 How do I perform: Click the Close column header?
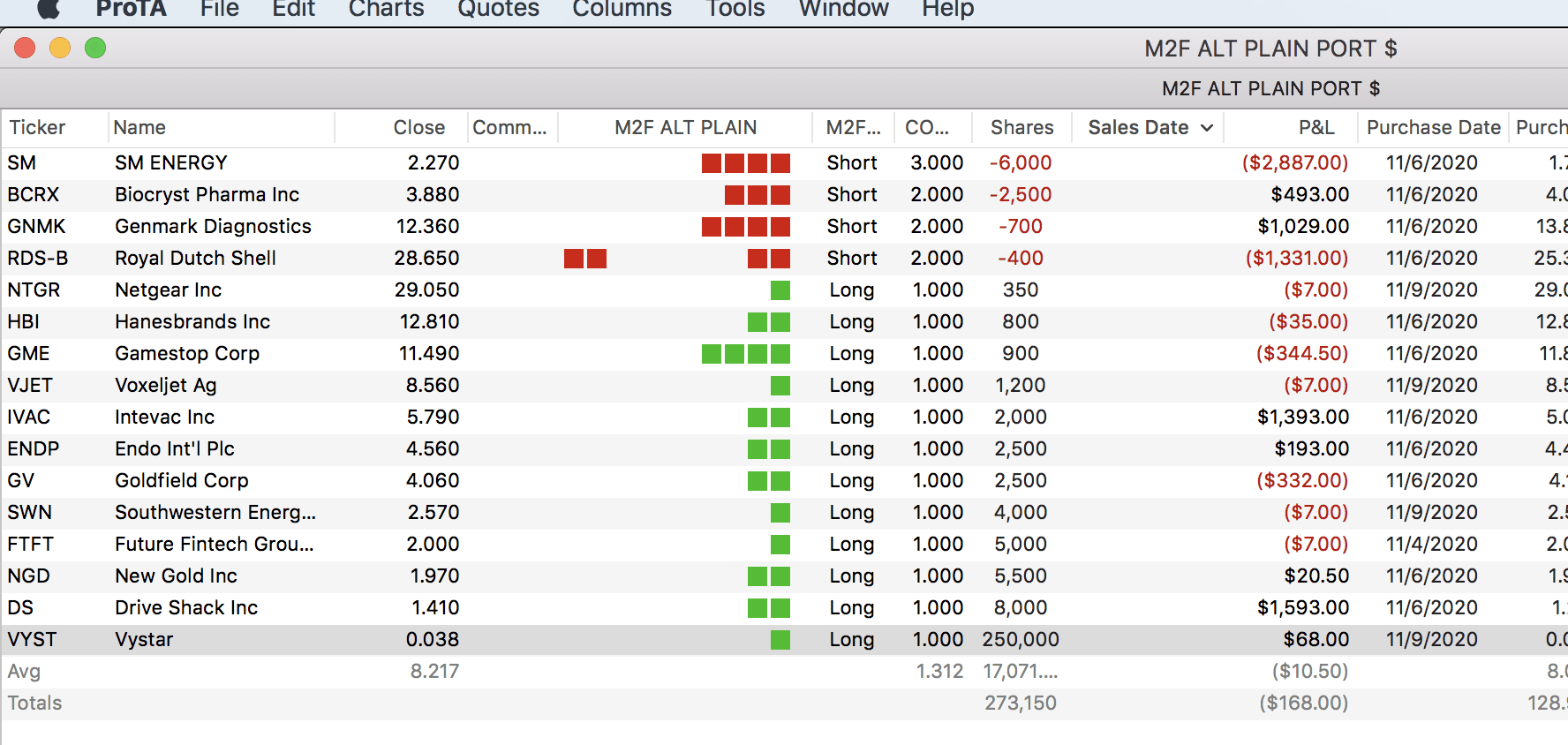pyautogui.click(x=418, y=128)
